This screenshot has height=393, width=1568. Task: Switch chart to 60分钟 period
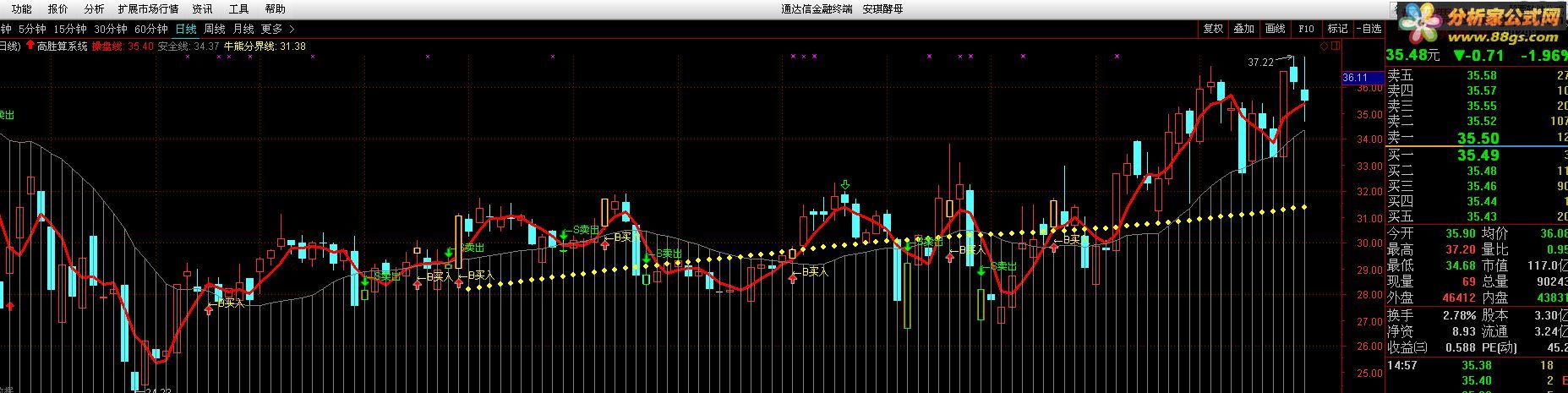pyautogui.click(x=151, y=29)
